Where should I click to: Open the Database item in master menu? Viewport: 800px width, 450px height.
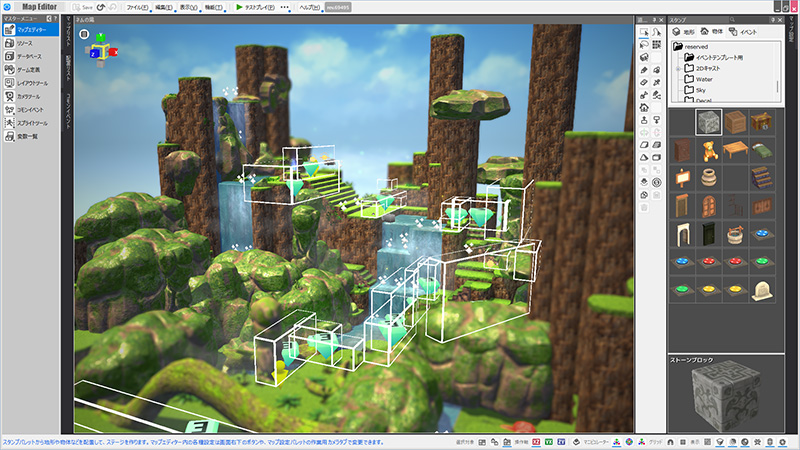pos(28,57)
